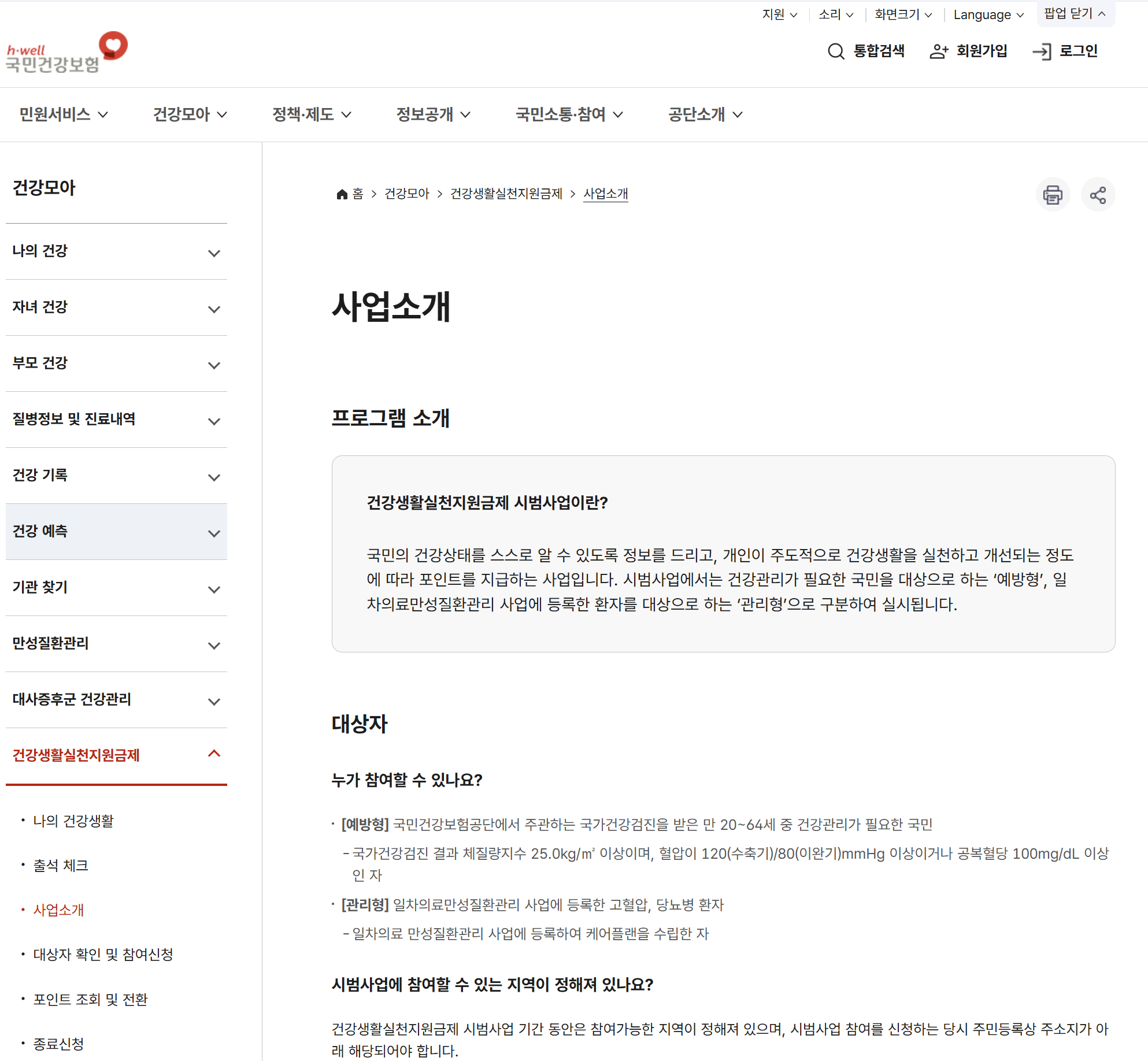This screenshot has height=1061, width=1148.
Task: Open the 민원서비스 main menu
Action: point(63,114)
